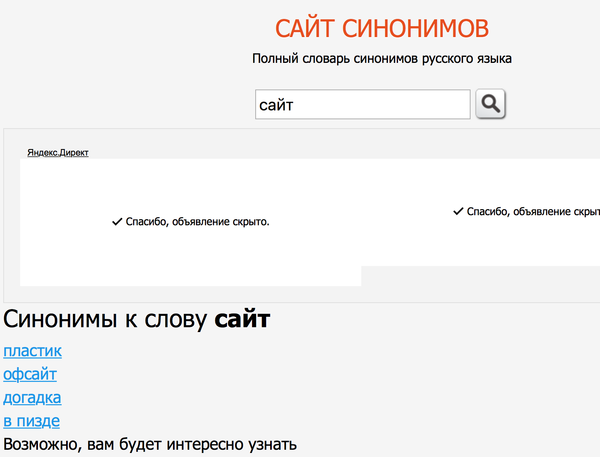The width and height of the screenshot is (600, 457).
Task: Click the text «Возможно, вам будет интересно узнать»
Action: click(150, 444)
